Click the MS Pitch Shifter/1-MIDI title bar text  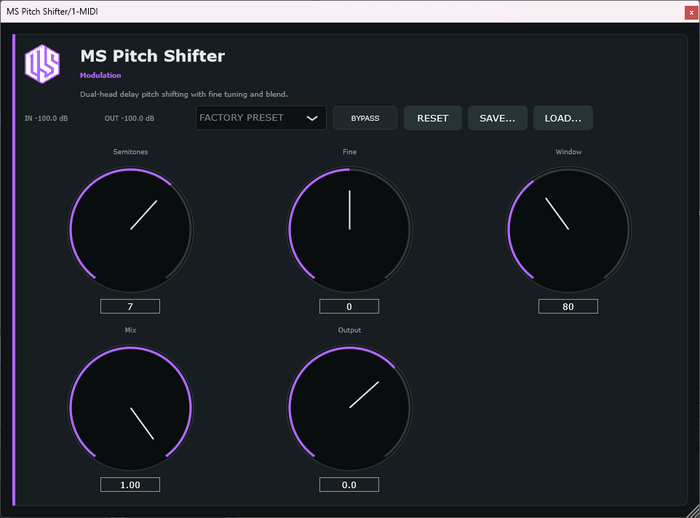click(x=52, y=12)
